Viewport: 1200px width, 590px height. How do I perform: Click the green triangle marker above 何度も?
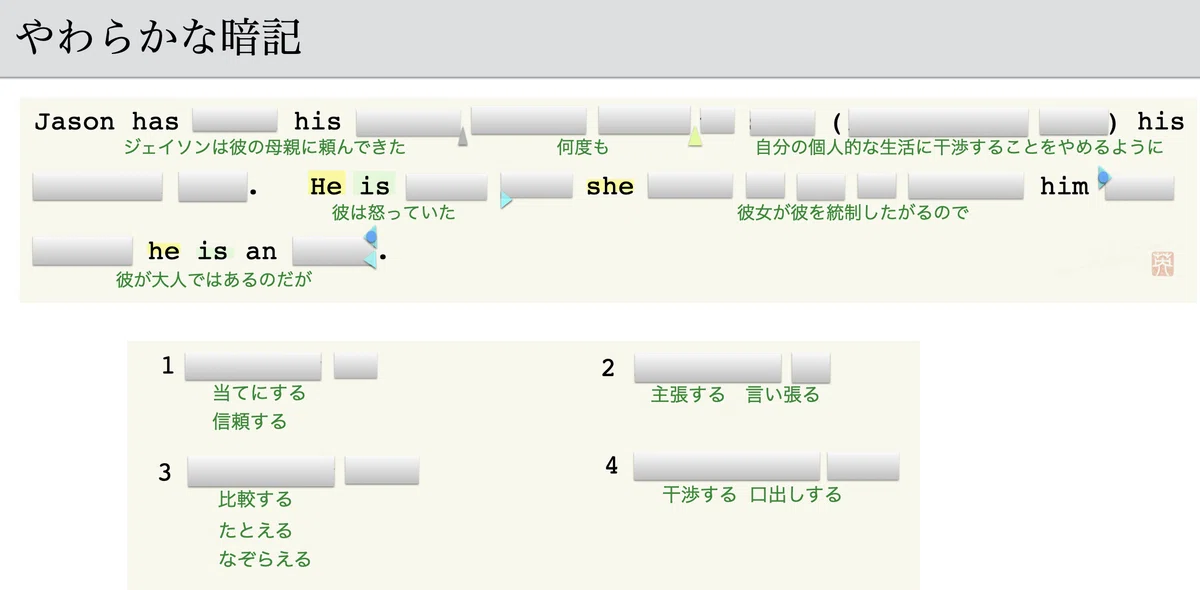694,138
